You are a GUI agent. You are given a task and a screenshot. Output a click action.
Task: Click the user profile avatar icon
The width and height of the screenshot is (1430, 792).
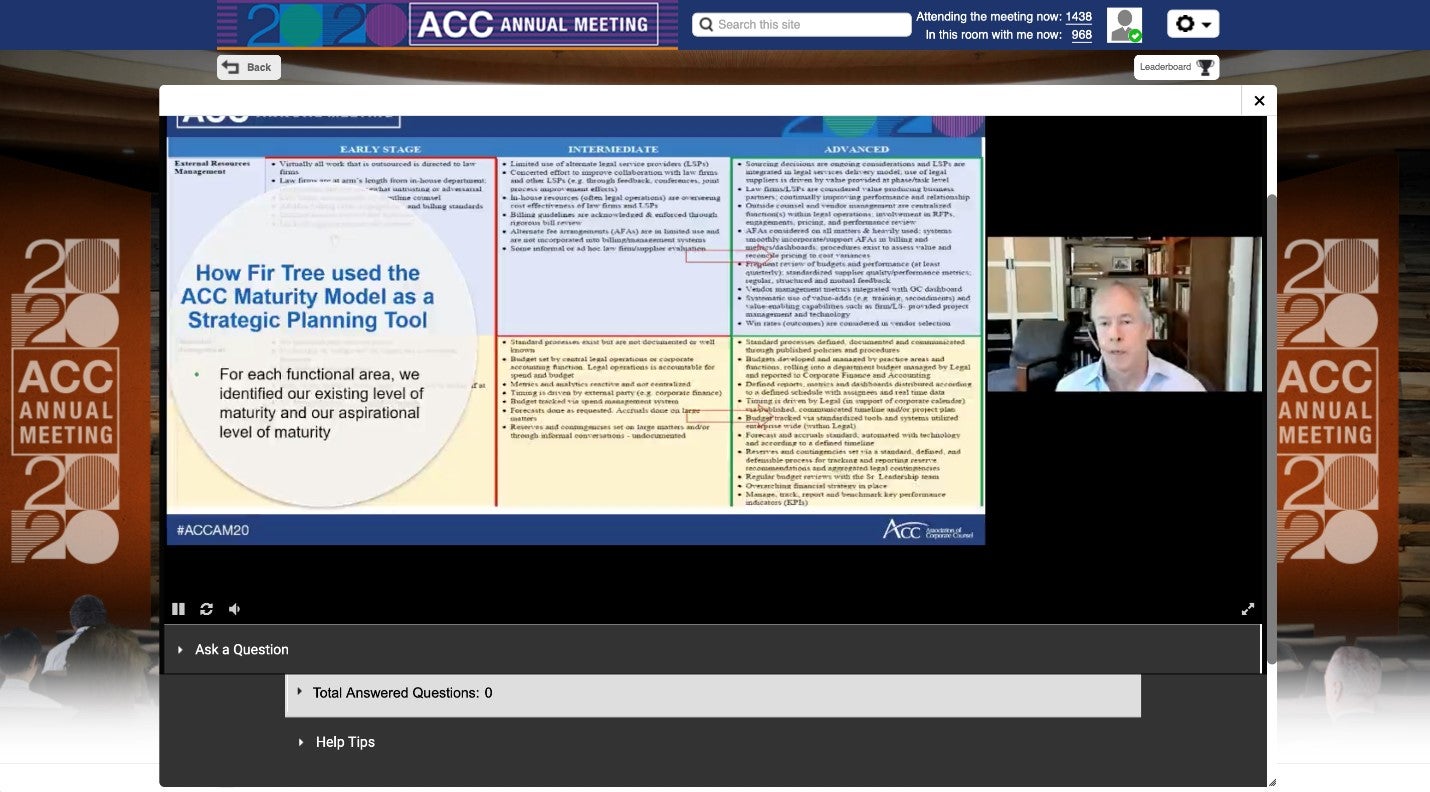pos(1125,25)
